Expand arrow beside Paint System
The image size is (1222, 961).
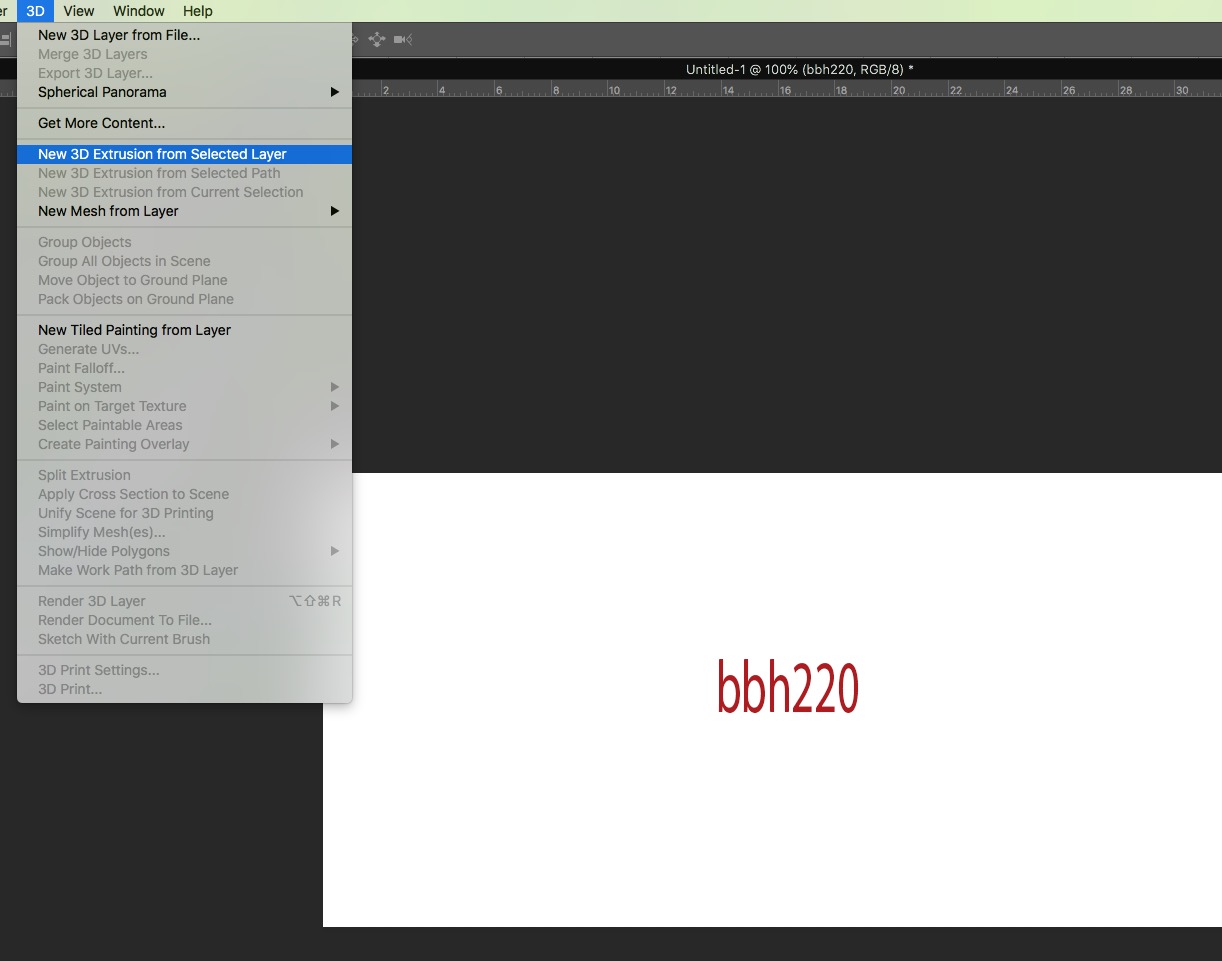pos(335,387)
